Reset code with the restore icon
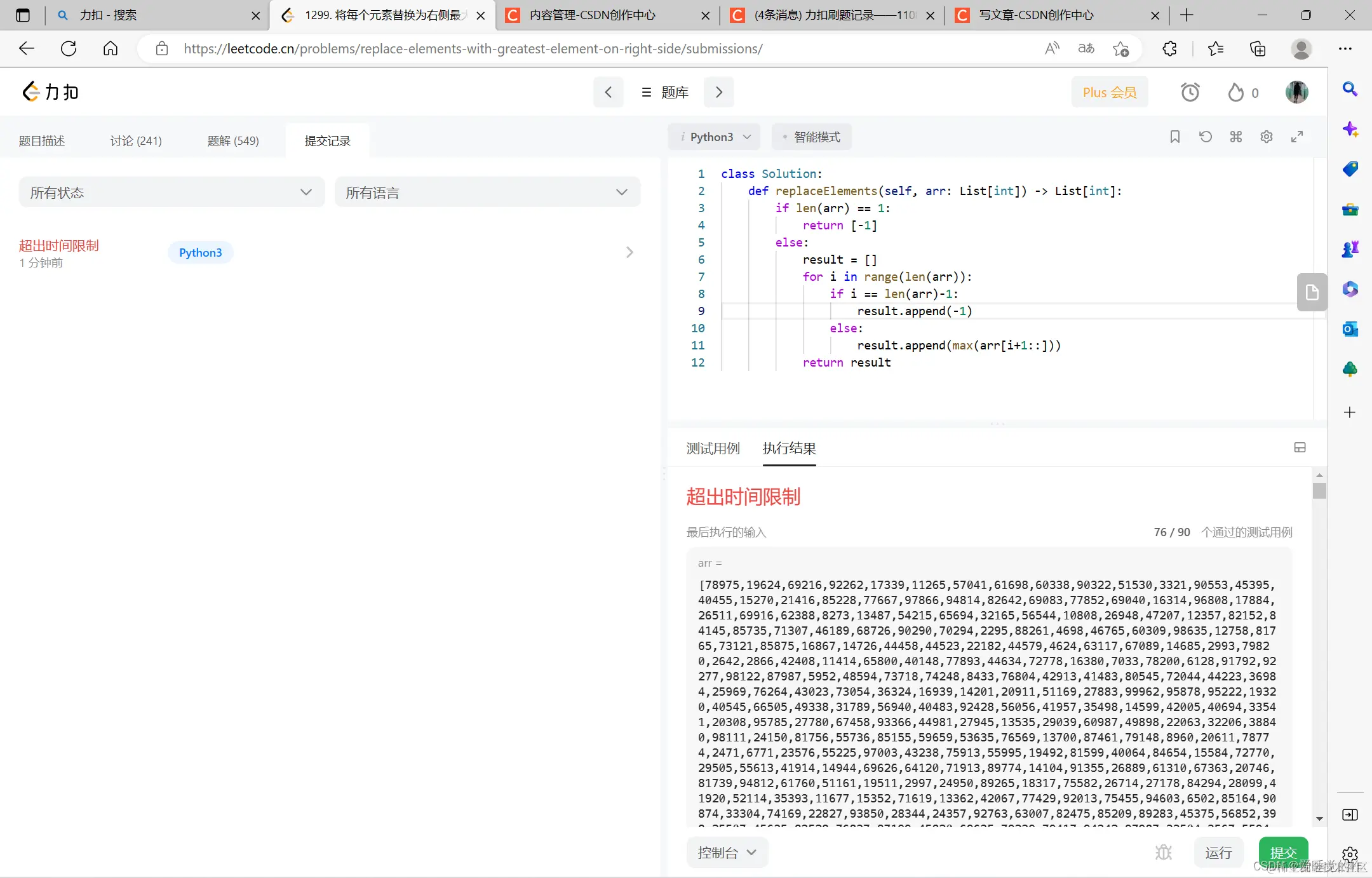The image size is (1372, 878). 1205,137
